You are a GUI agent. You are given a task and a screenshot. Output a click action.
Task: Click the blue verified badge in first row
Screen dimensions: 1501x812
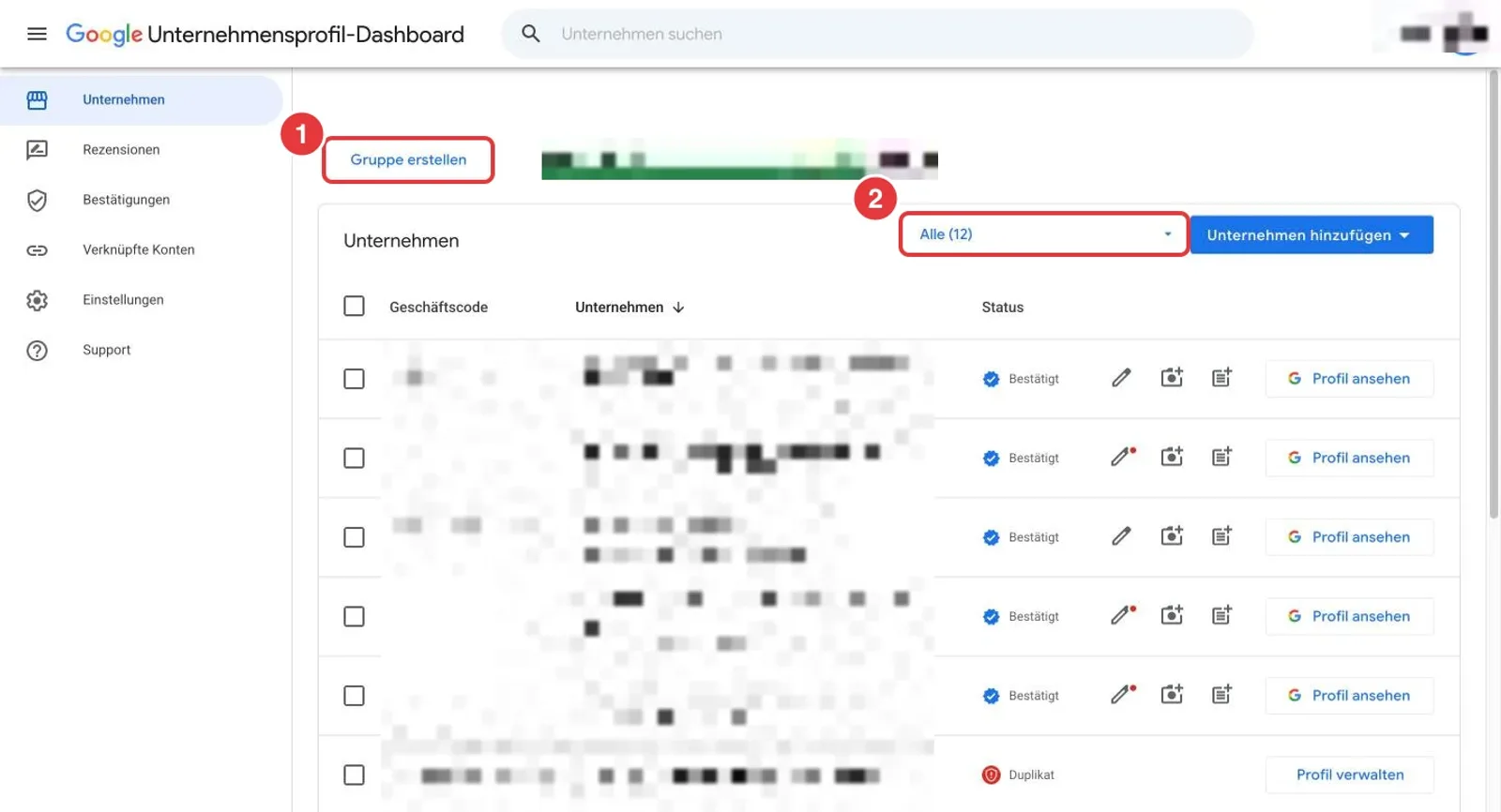991,379
